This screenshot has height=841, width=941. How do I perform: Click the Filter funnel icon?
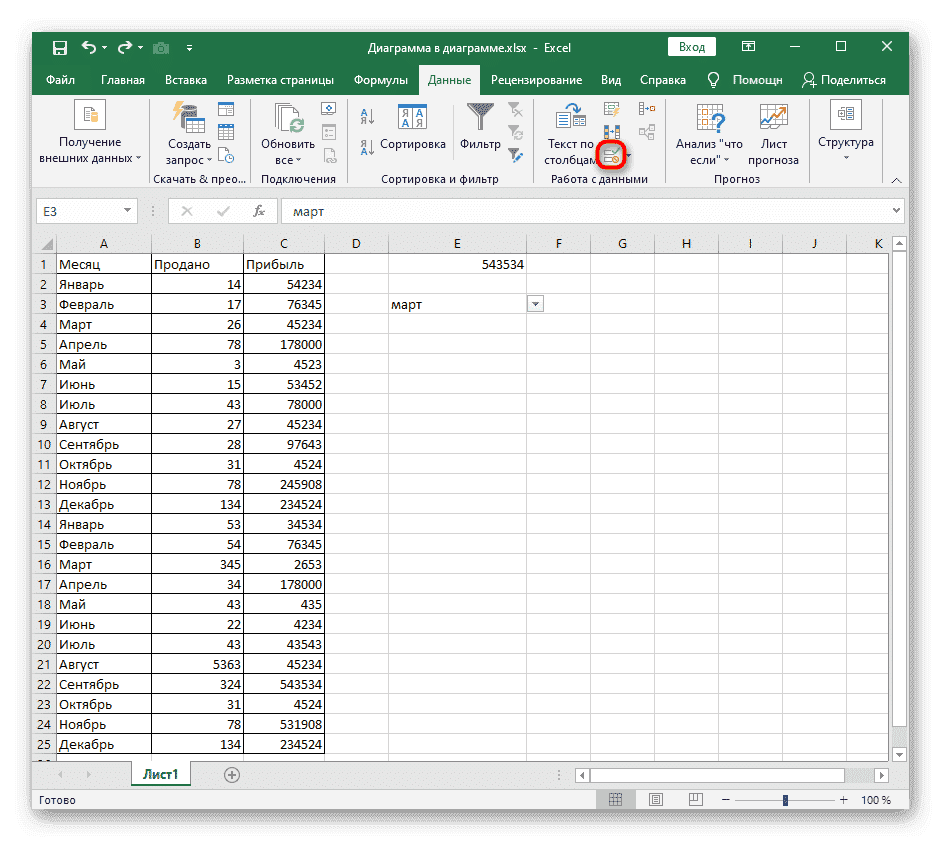click(480, 118)
